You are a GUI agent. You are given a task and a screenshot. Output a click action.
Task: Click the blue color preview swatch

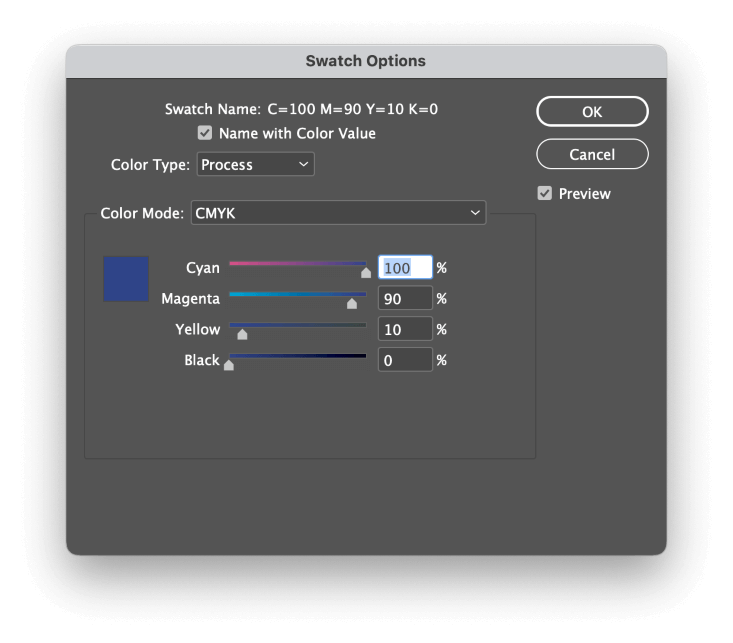pos(126,279)
